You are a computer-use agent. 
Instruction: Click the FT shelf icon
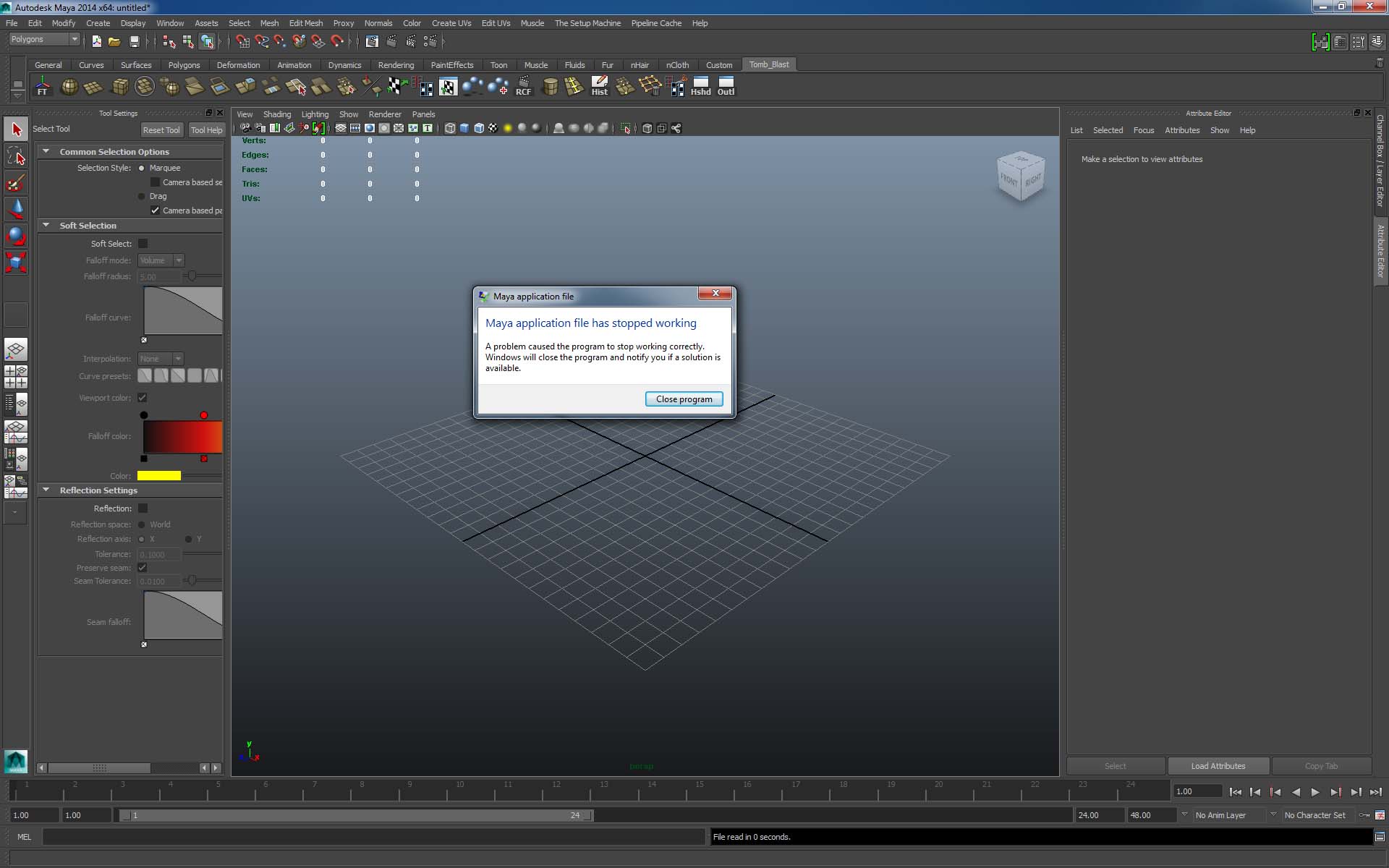tap(43, 87)
